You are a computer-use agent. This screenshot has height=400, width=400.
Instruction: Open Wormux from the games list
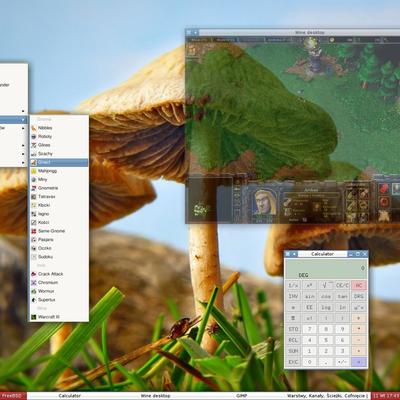pyautogui.click(x=59, y=291)
